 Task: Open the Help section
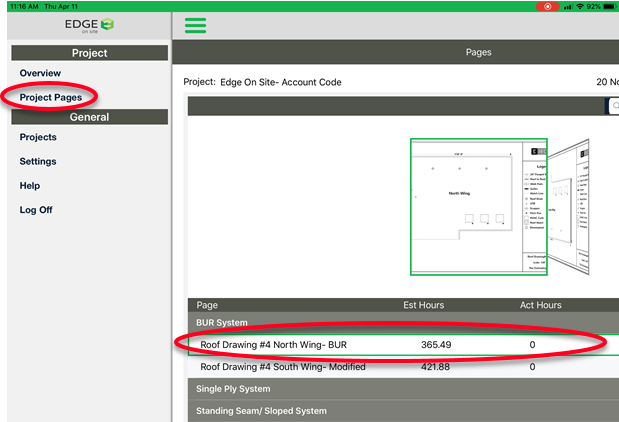click(x=30, y=186)
